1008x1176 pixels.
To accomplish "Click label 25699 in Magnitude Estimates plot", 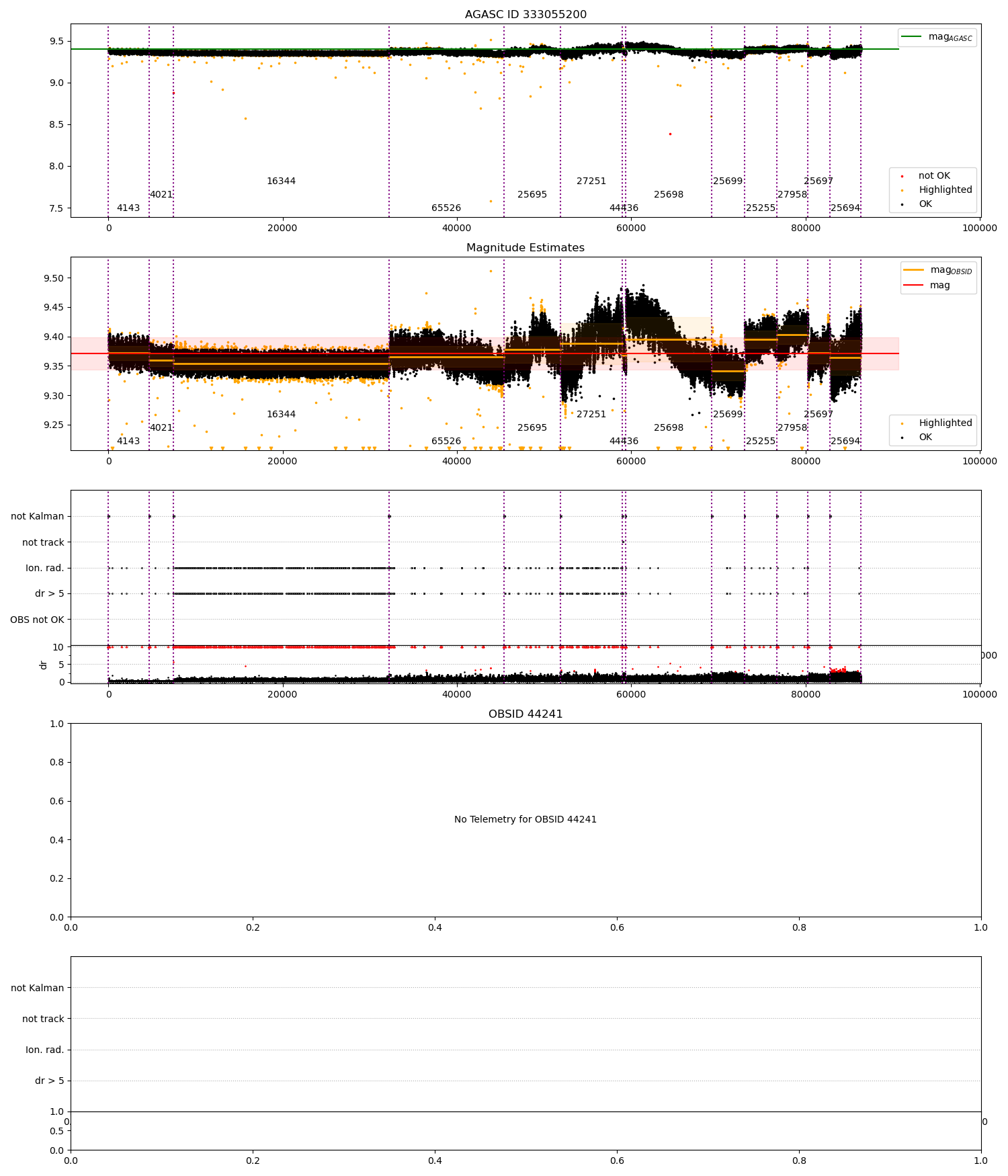I will [728, 414].
